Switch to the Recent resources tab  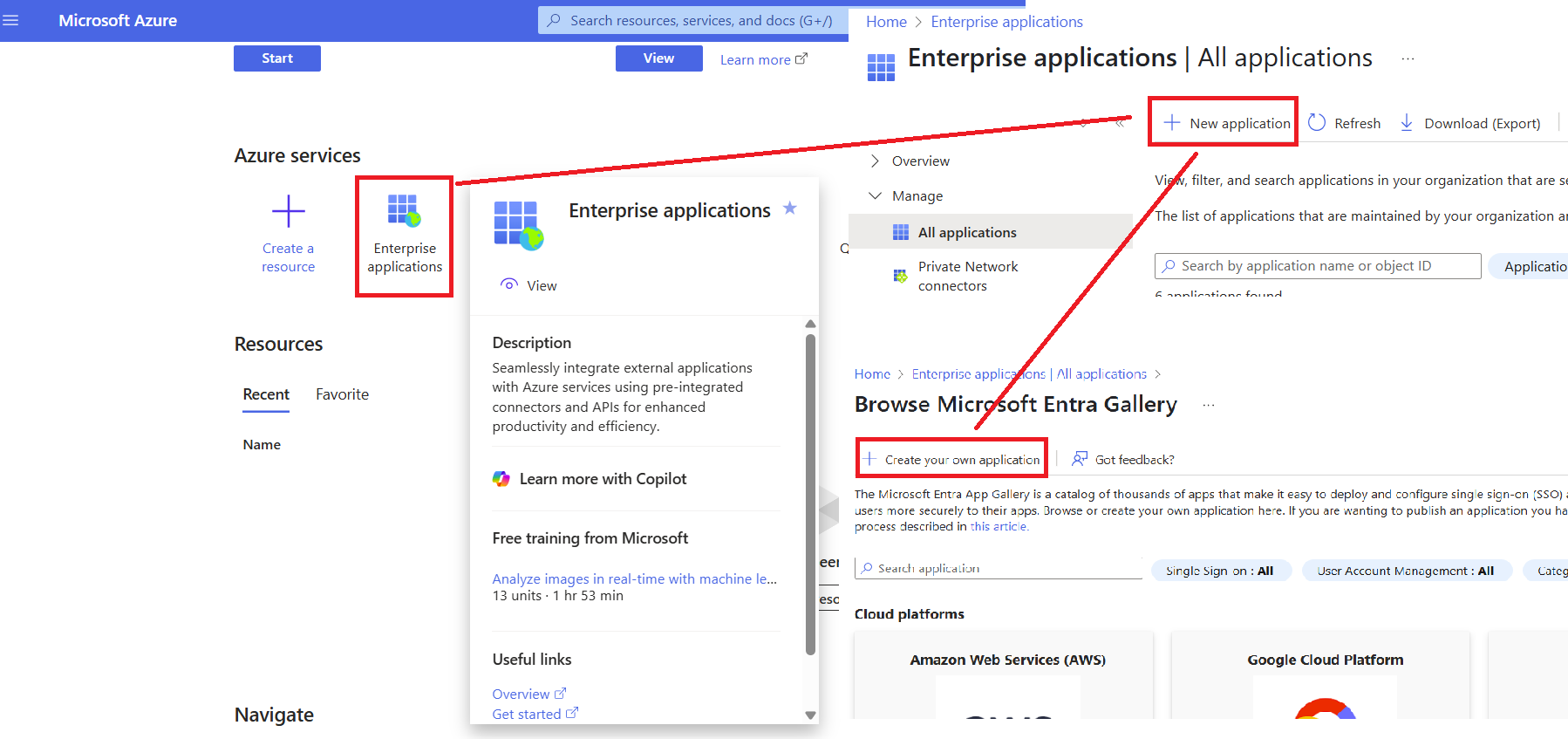coord(266,394)
